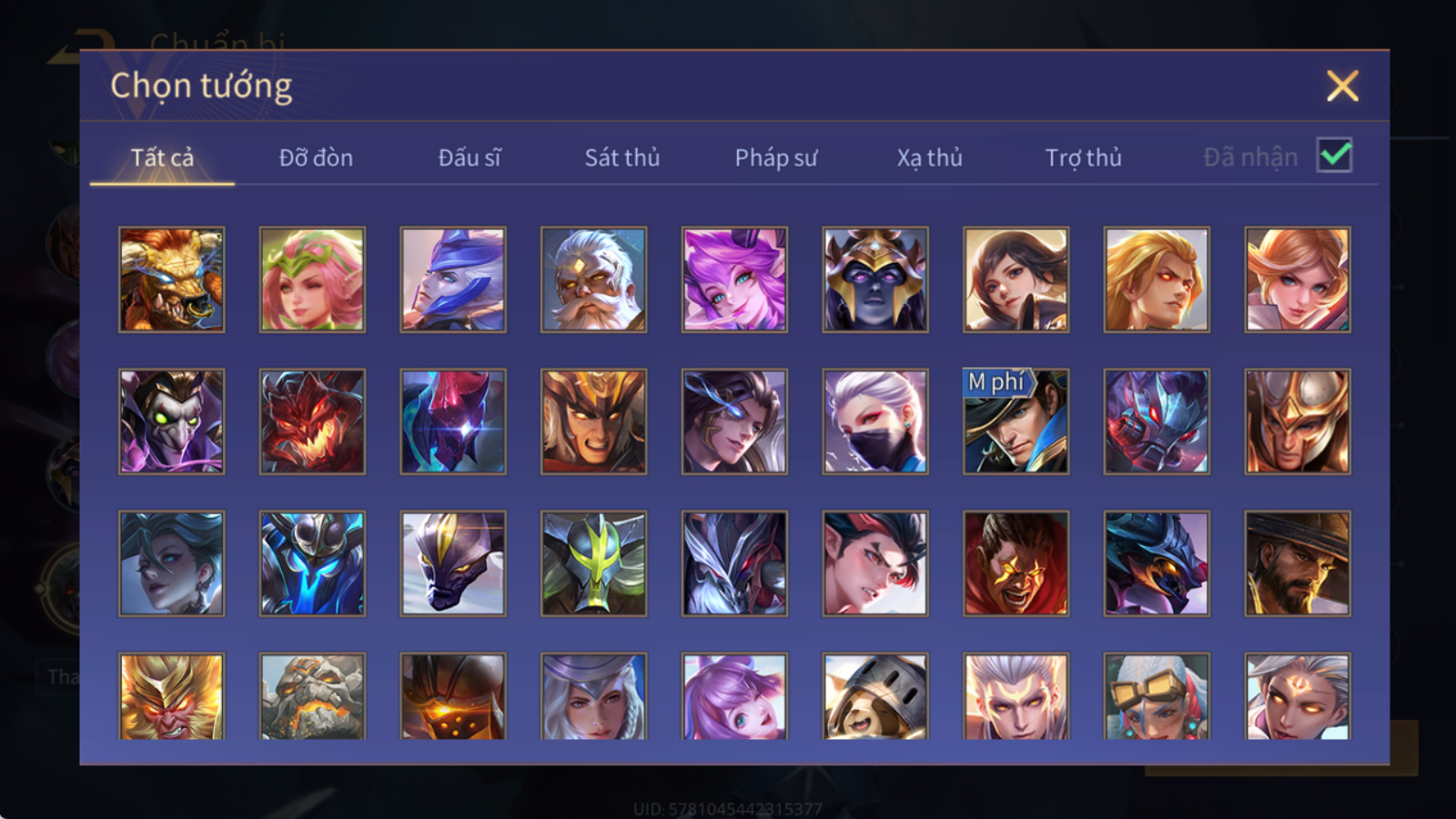
Task: Choose the masked silver-haired ninja hero
Action: click(x=875, y=421)
